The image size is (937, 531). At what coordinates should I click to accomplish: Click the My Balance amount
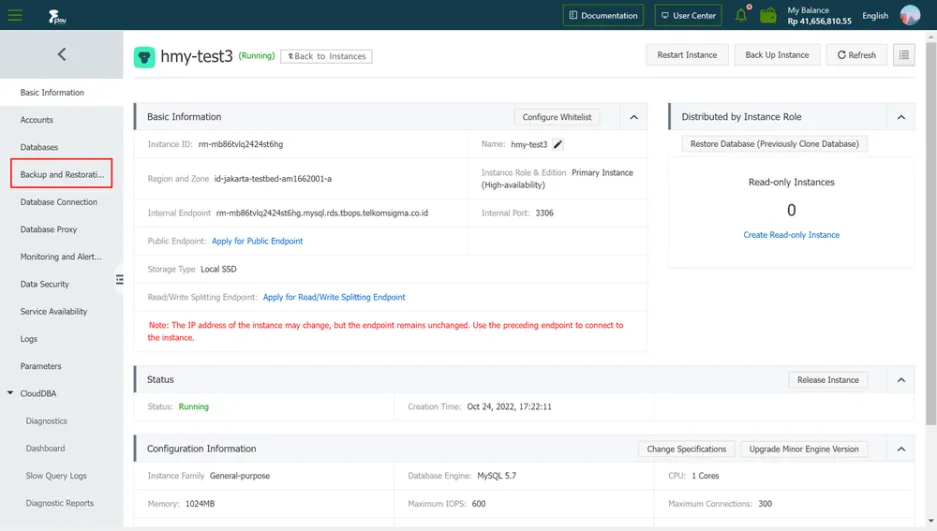[819, 21]
